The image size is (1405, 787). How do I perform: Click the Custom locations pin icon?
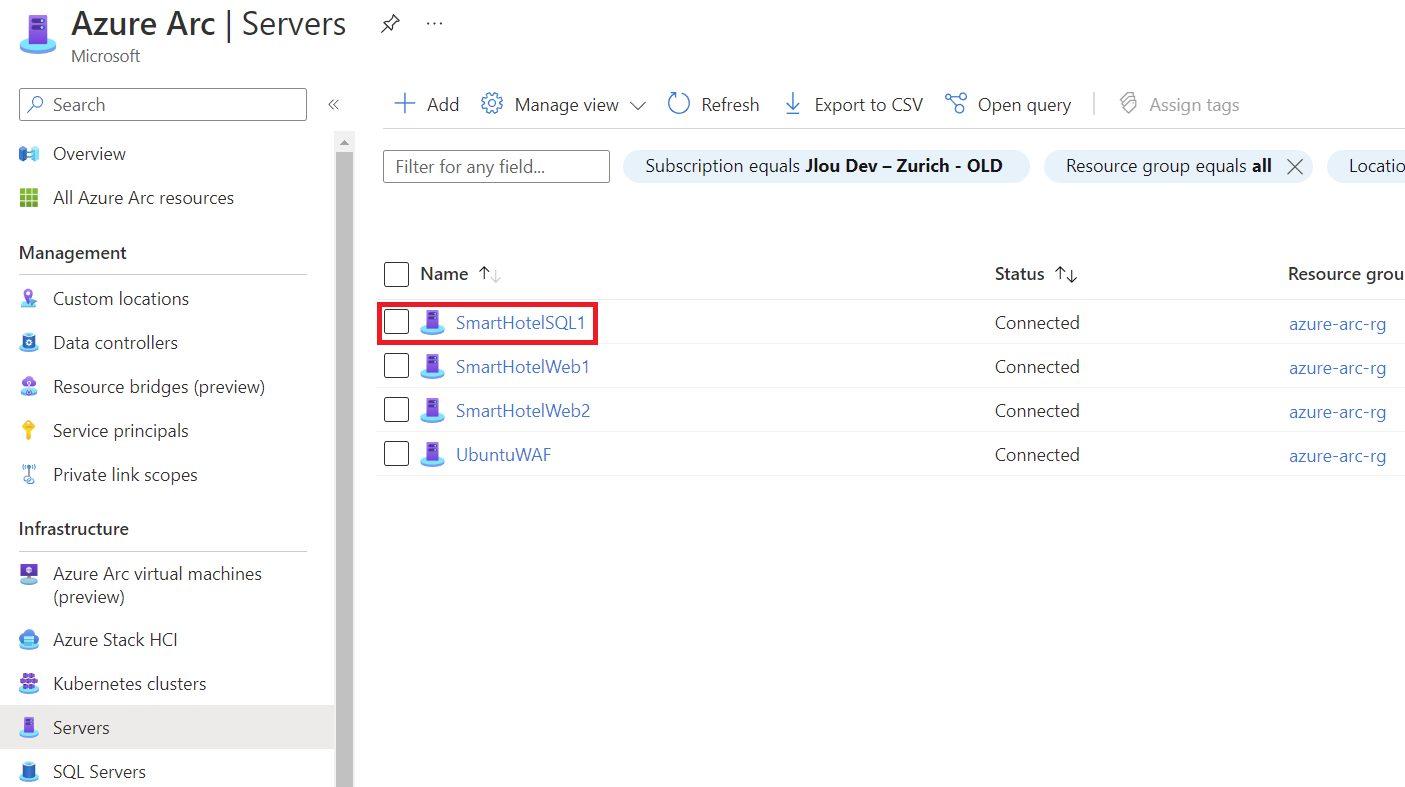29,299
